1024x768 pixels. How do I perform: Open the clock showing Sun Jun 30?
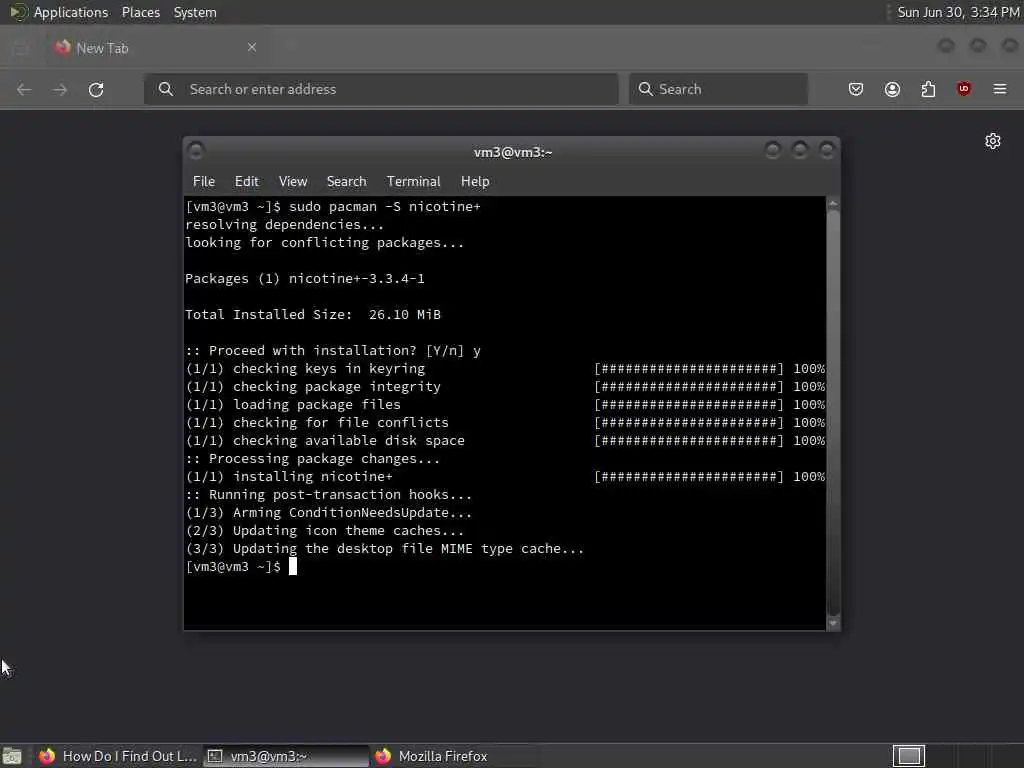(958, 12)
